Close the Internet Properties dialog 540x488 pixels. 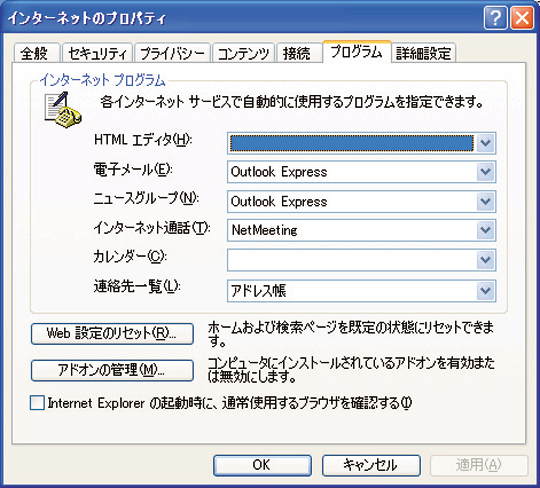pos(521,18)
